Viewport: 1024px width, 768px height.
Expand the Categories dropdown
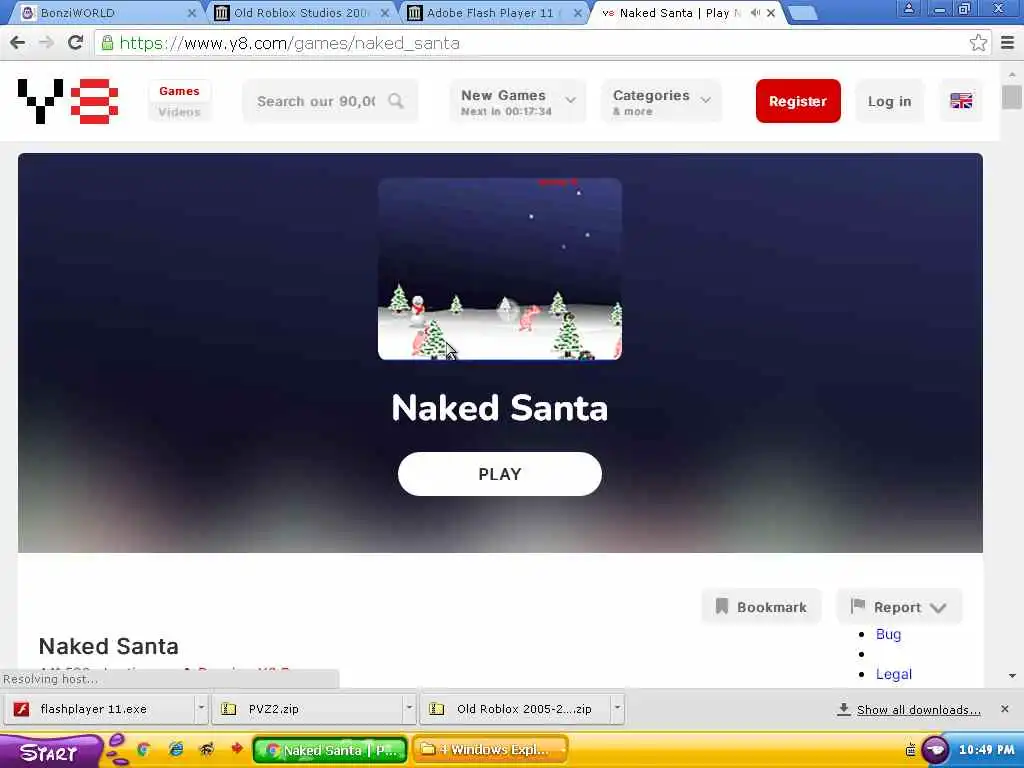(662, 101)
